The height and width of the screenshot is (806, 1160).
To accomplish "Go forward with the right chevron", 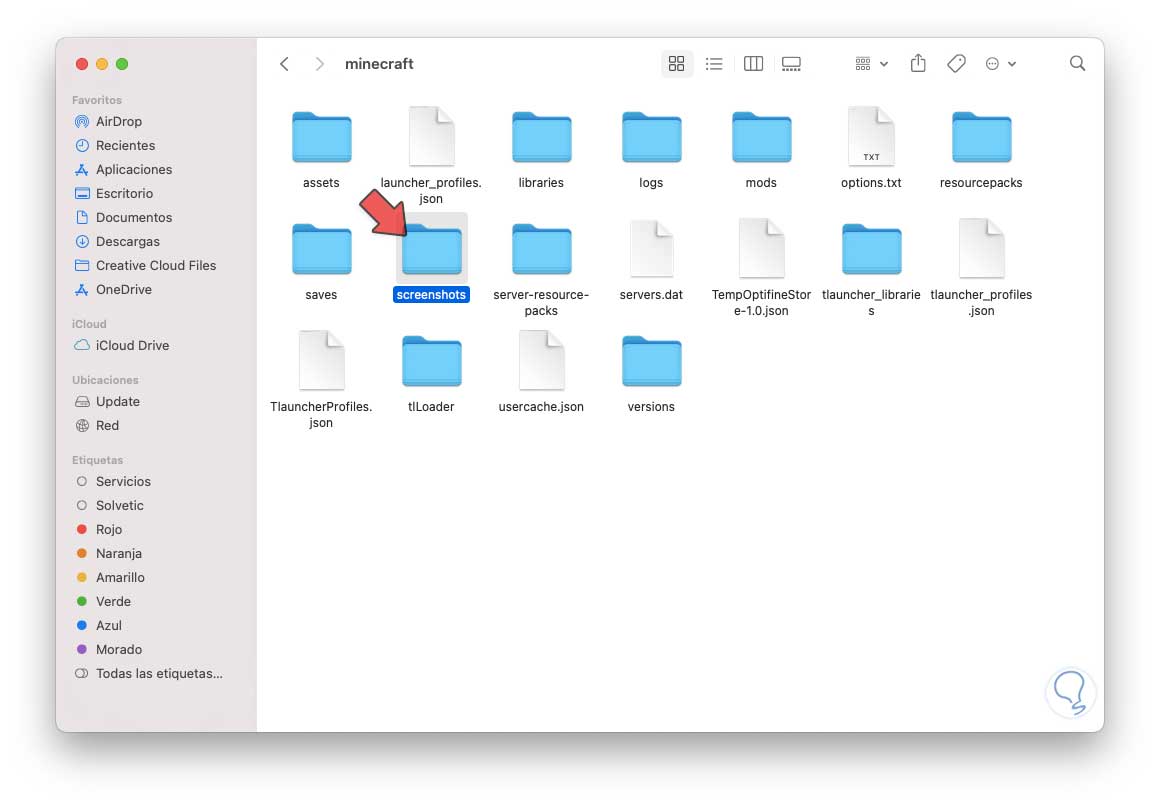I will point(320,64).
